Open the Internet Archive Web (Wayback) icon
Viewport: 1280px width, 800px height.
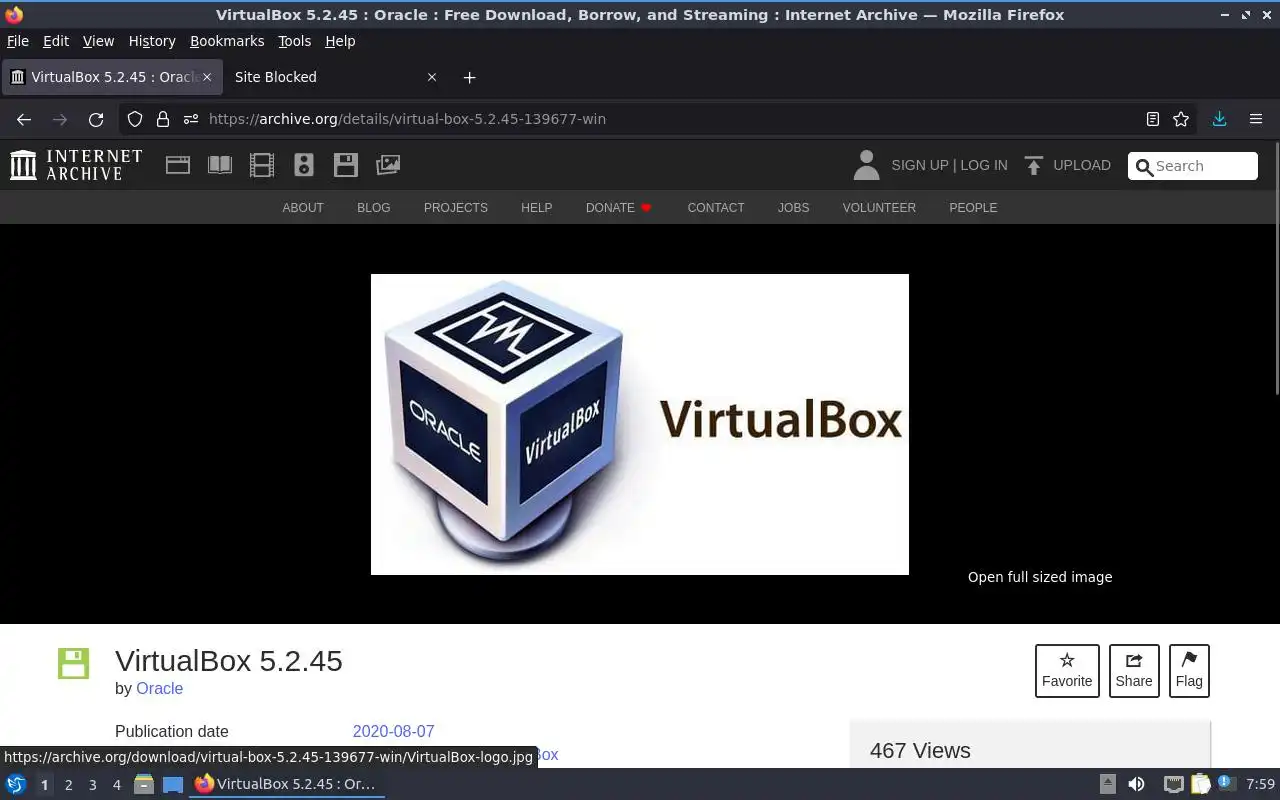(178, 165)
